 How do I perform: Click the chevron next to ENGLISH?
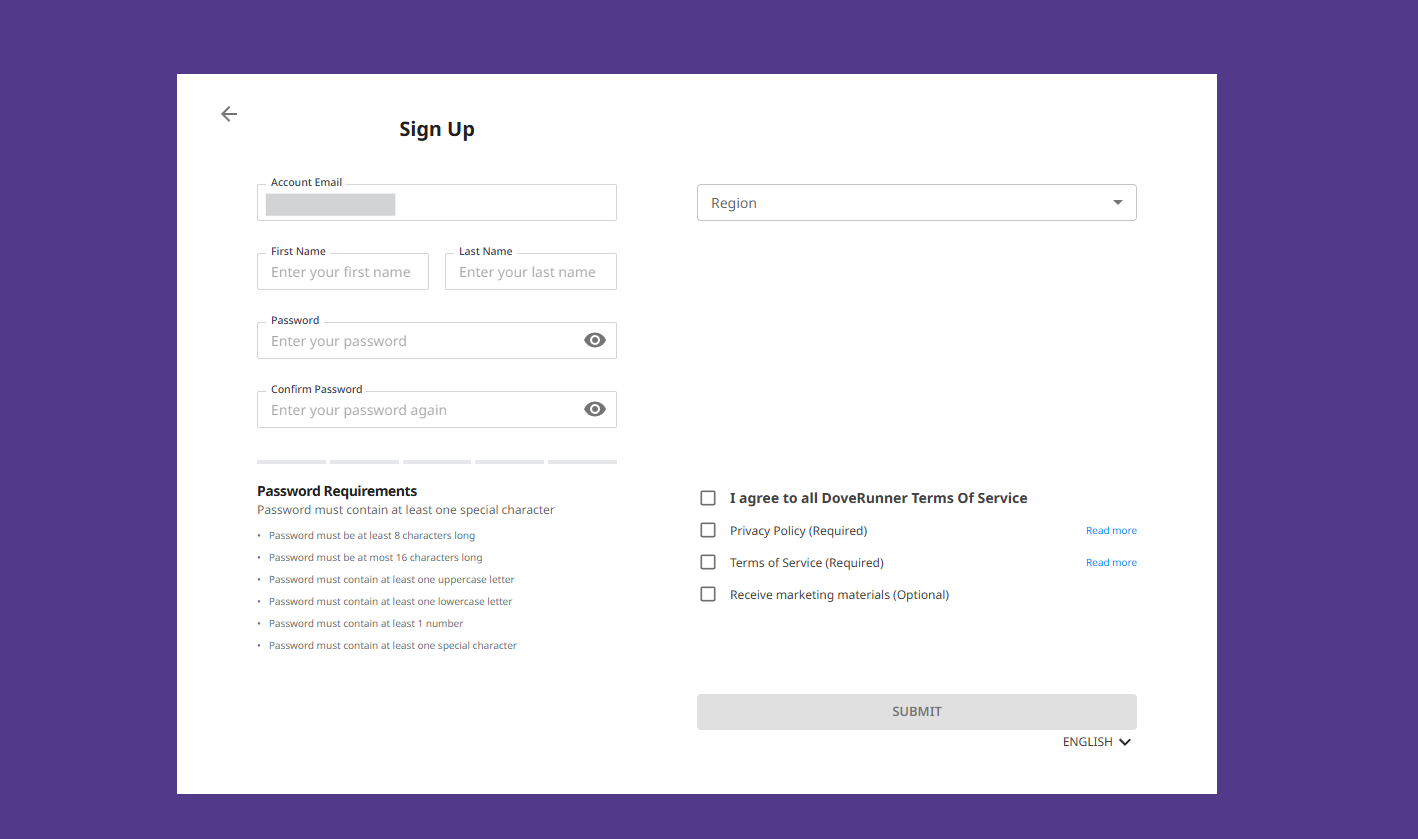click(1125, 741)
